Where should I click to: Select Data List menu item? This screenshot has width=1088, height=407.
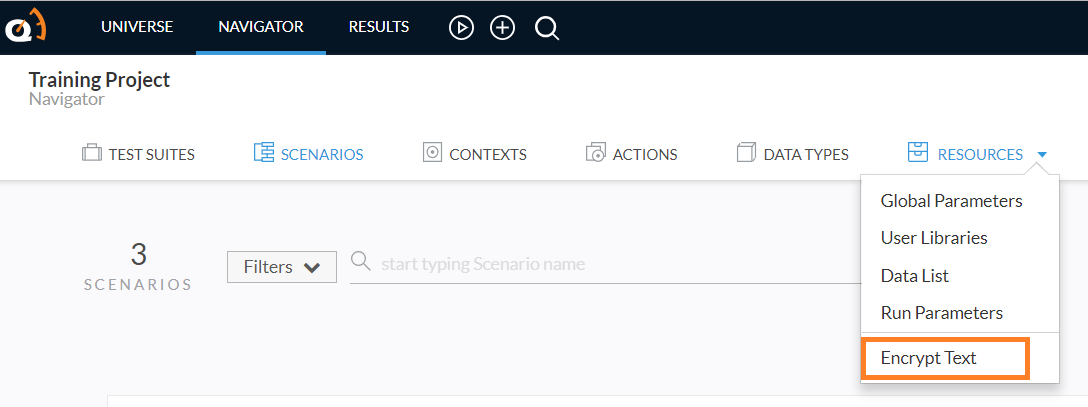(x=915, y=276)
